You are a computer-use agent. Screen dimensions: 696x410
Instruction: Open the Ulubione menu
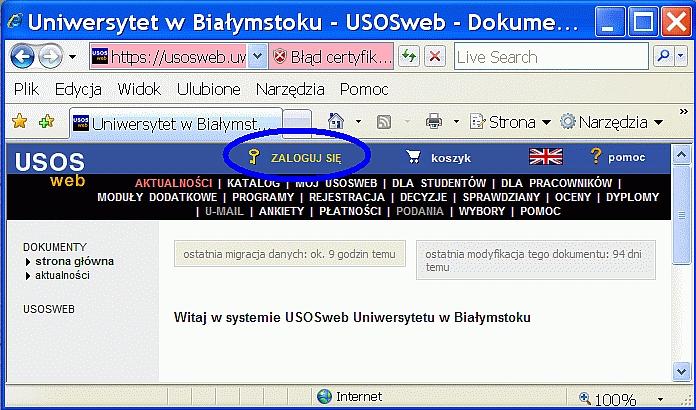click(209, 90)
